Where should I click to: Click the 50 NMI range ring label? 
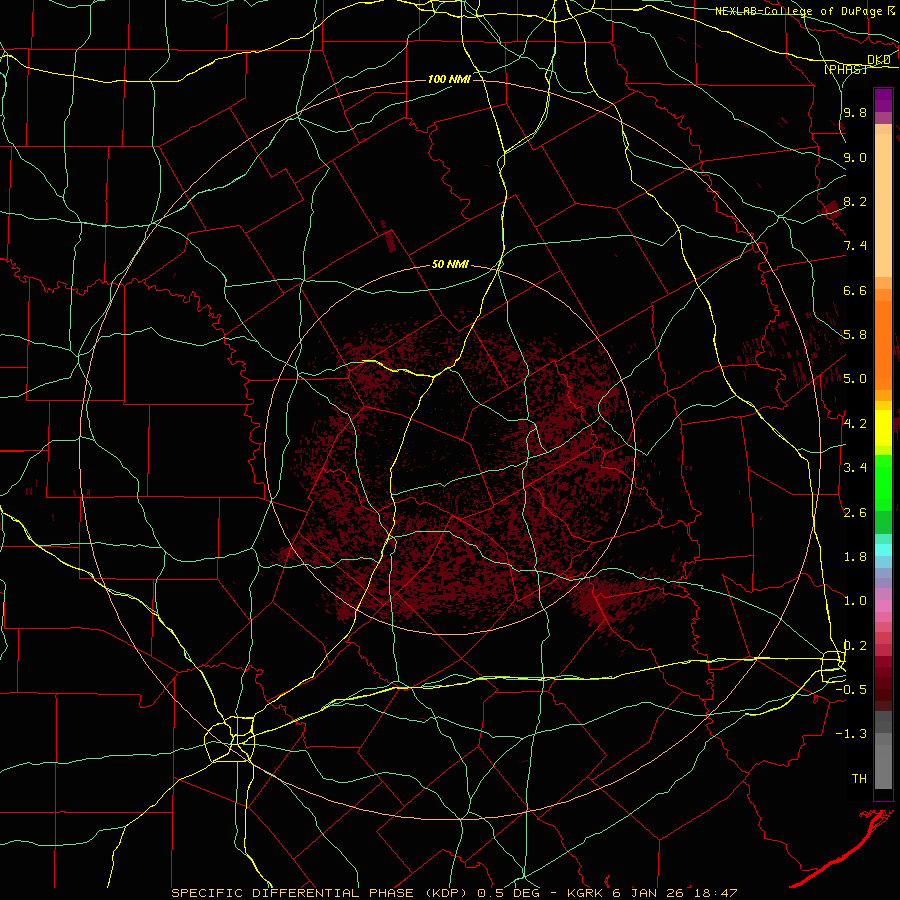click(450, 264)
